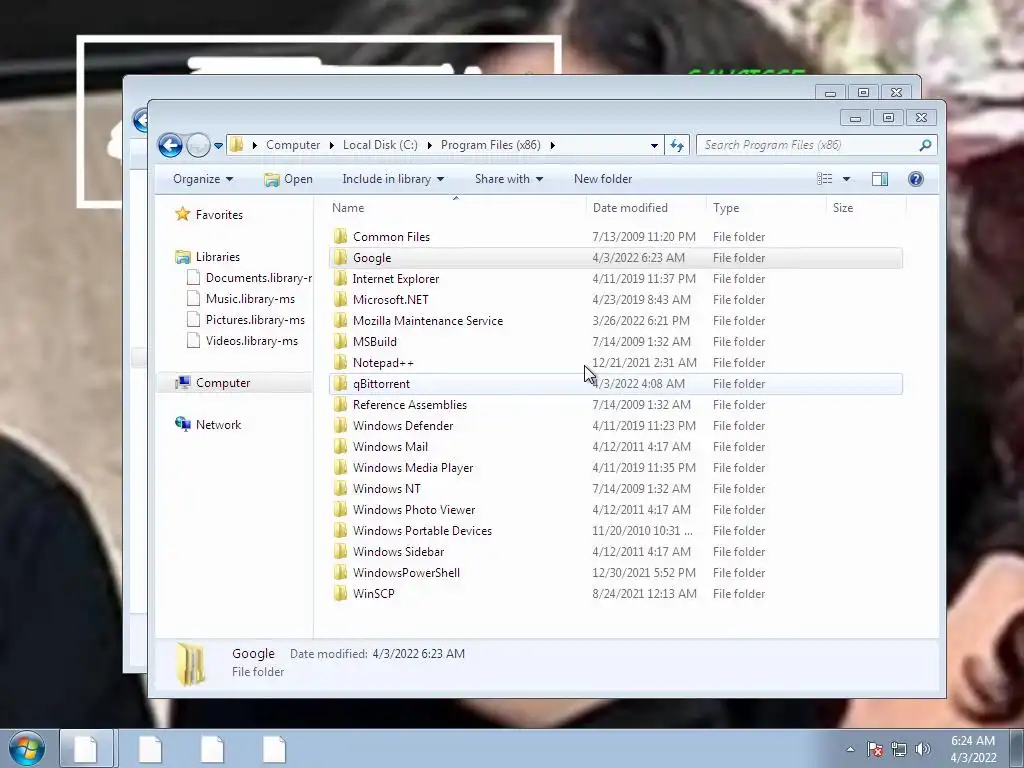Image resolution: width=1024 pixels, height=768 pixels.
Task: Expand address bar previous locations dropdown
Action: tap(654, 146)
